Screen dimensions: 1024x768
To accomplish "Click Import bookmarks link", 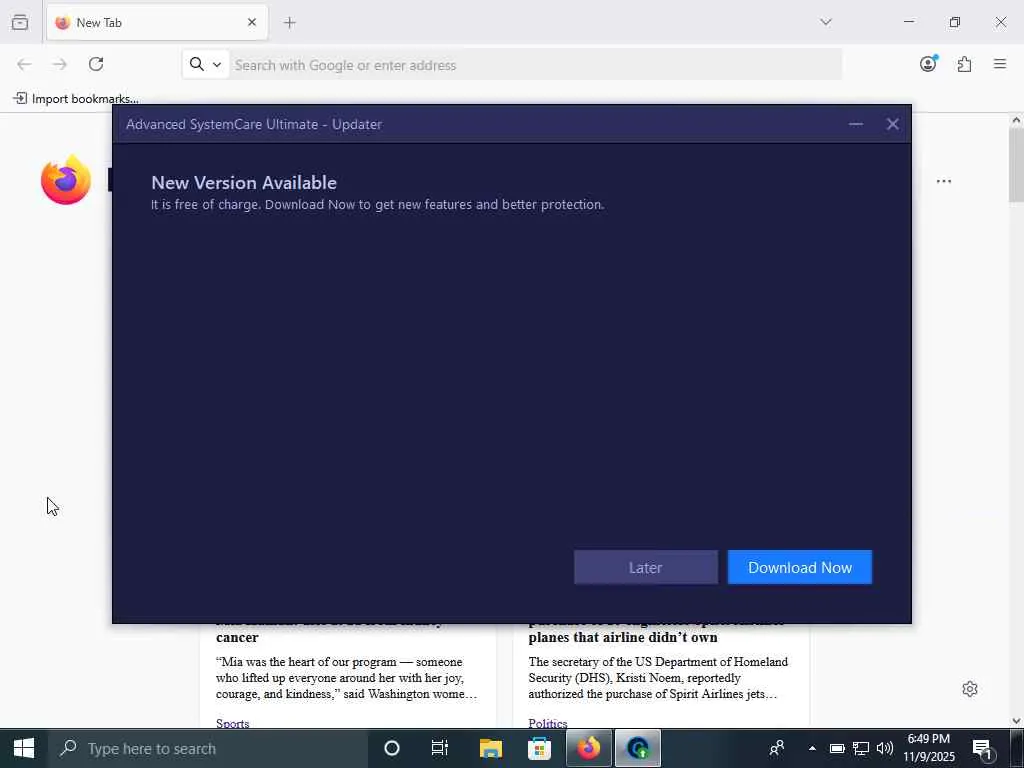I will pyautogui.click(x=76, y=99).
